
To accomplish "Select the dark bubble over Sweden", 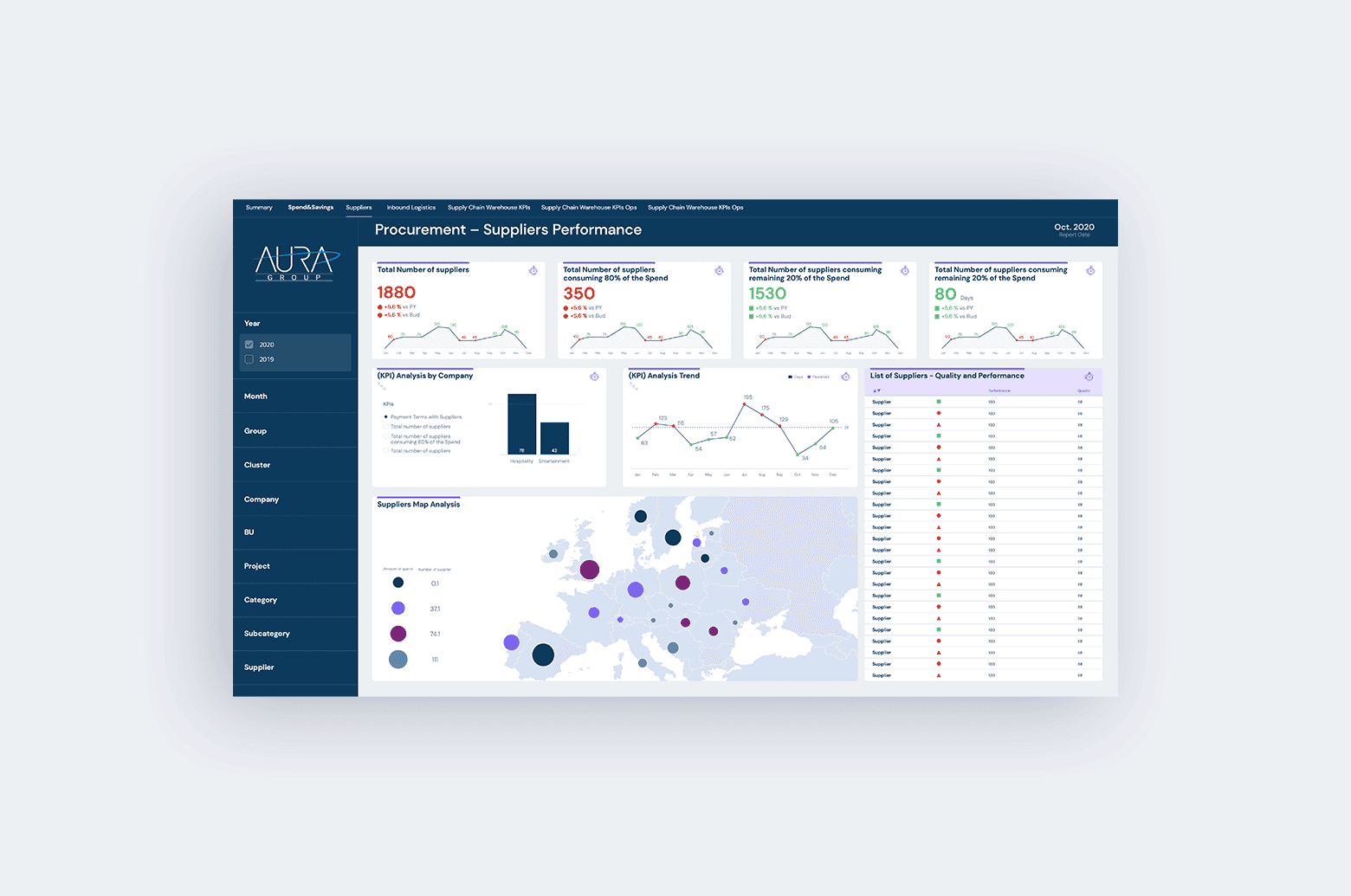I will coord(673,538).
